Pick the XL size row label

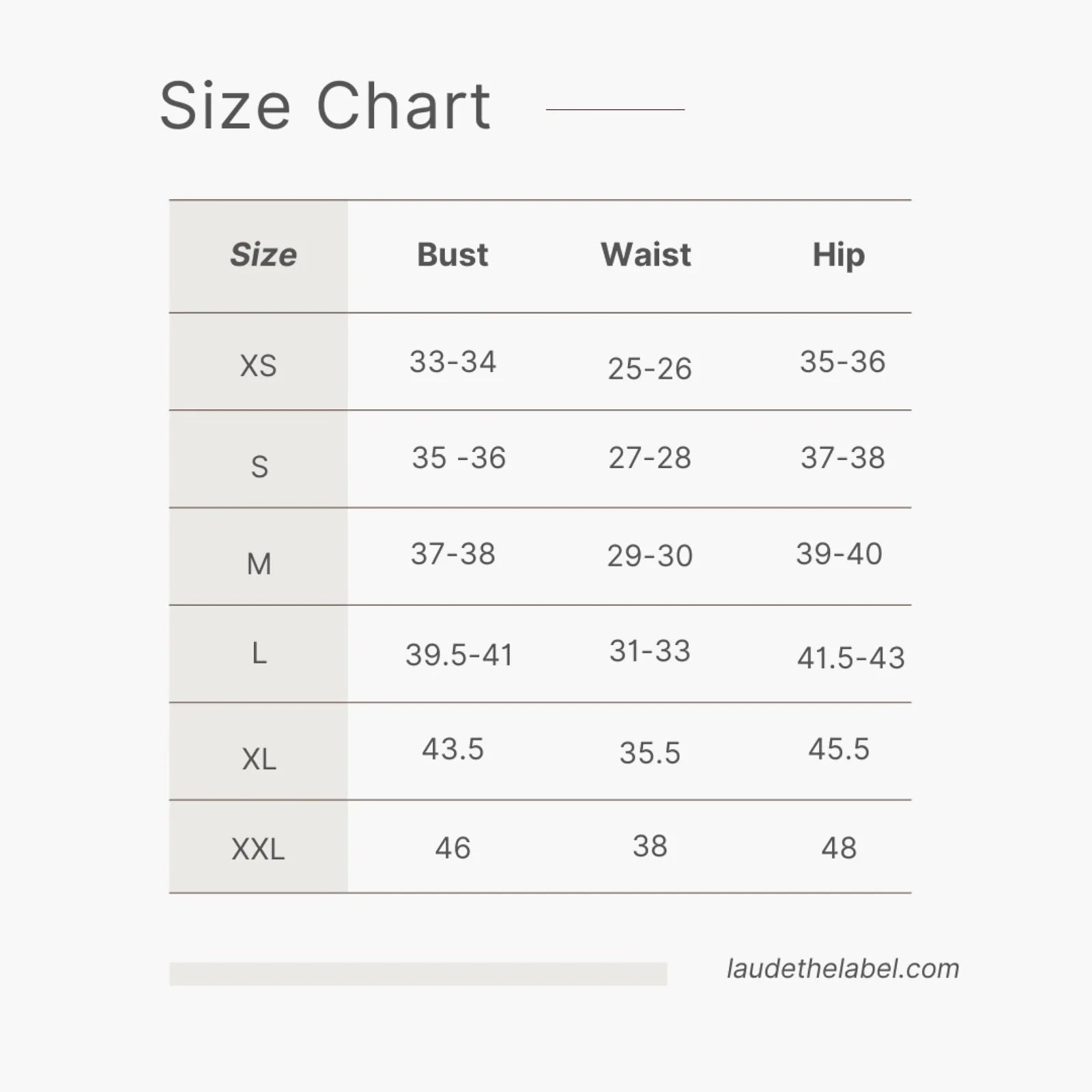pyautogui.click(x=259, y=759)
